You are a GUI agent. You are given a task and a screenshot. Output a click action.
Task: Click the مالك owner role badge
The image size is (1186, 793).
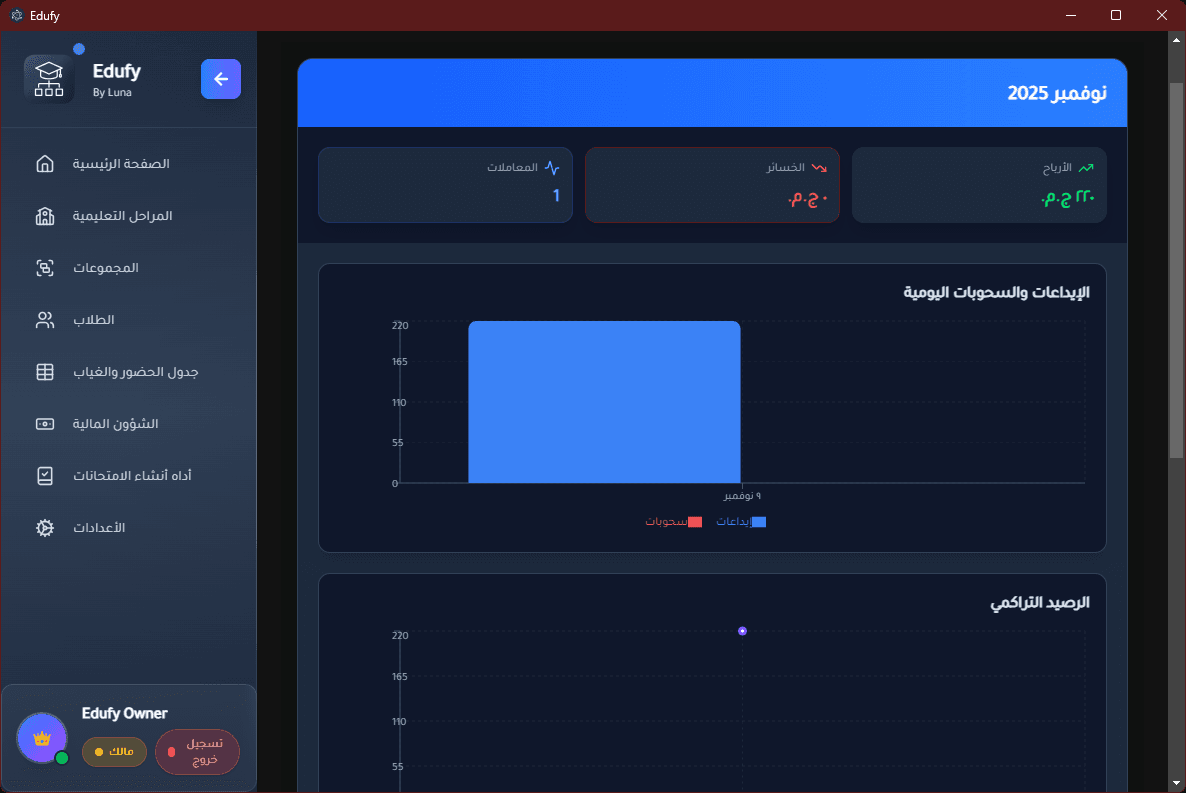114,751
